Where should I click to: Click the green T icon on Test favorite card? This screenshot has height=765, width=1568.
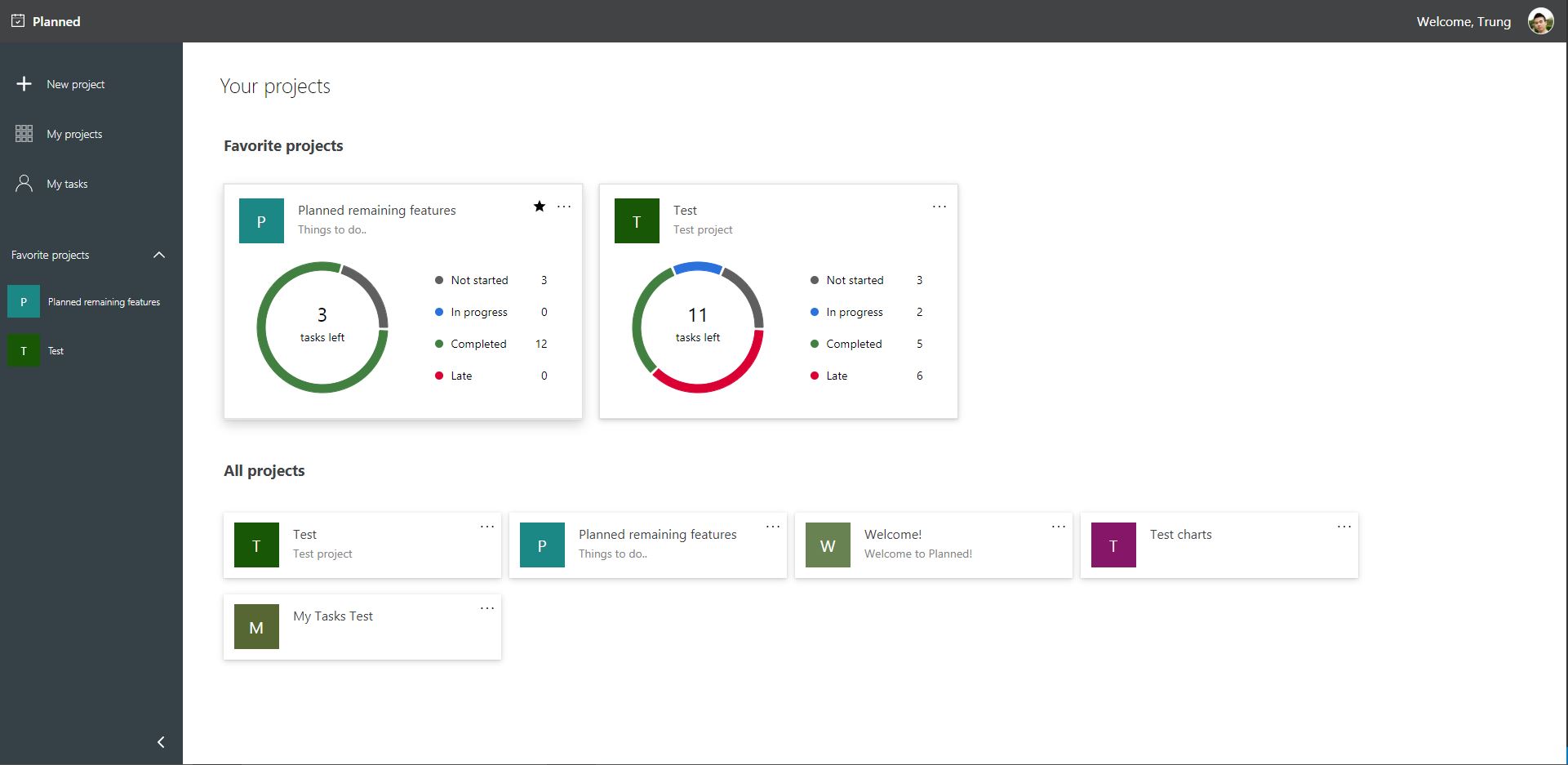click(637, 221)
